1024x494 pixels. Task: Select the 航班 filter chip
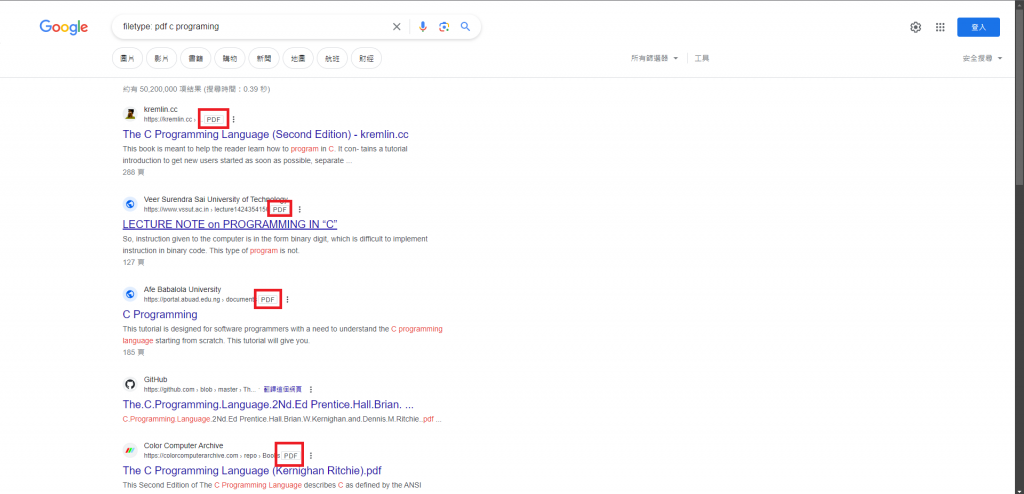pyautogui.click(x=332, y=58)
